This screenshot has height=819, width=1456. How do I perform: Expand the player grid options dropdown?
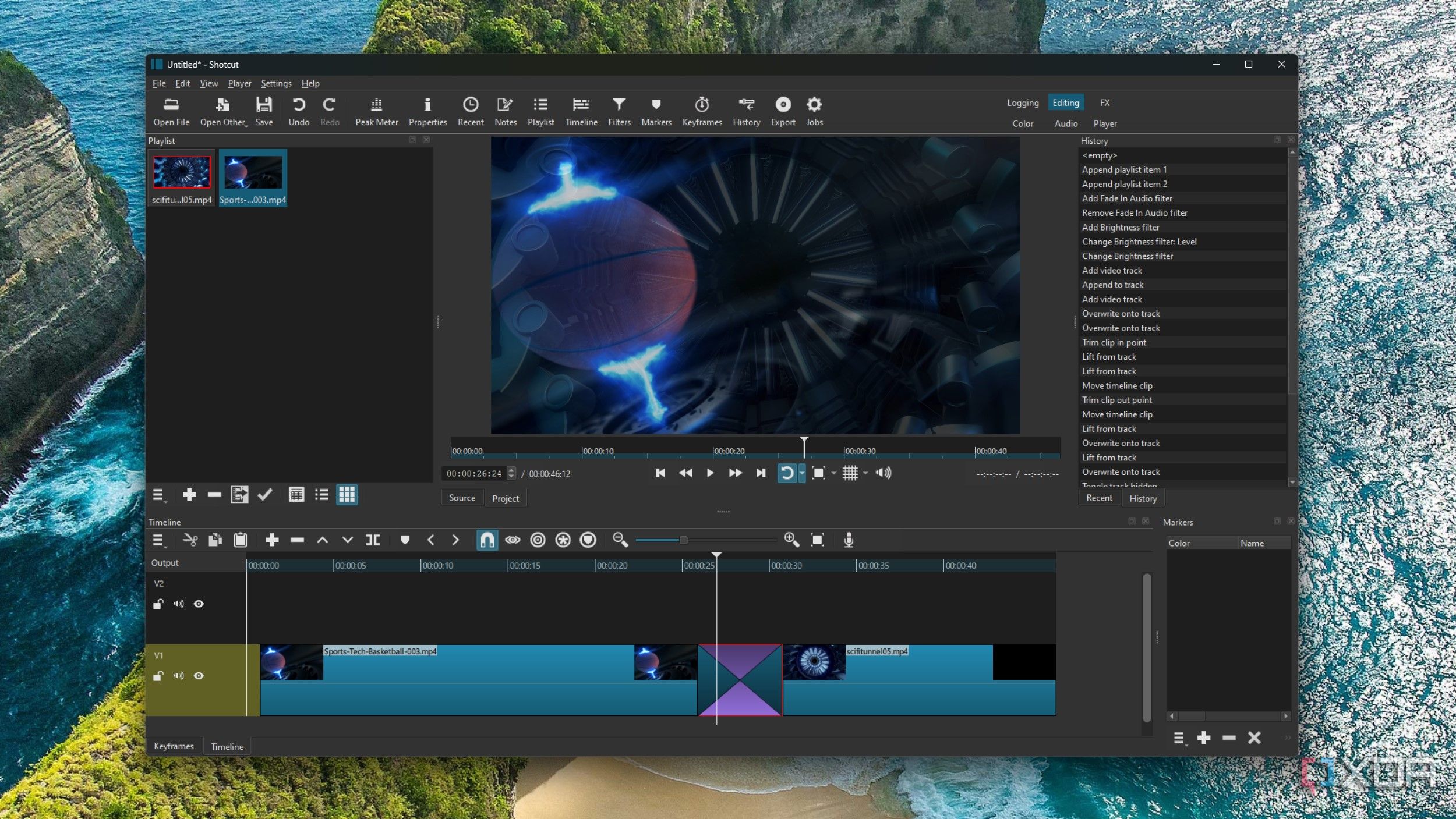(865, 473)
